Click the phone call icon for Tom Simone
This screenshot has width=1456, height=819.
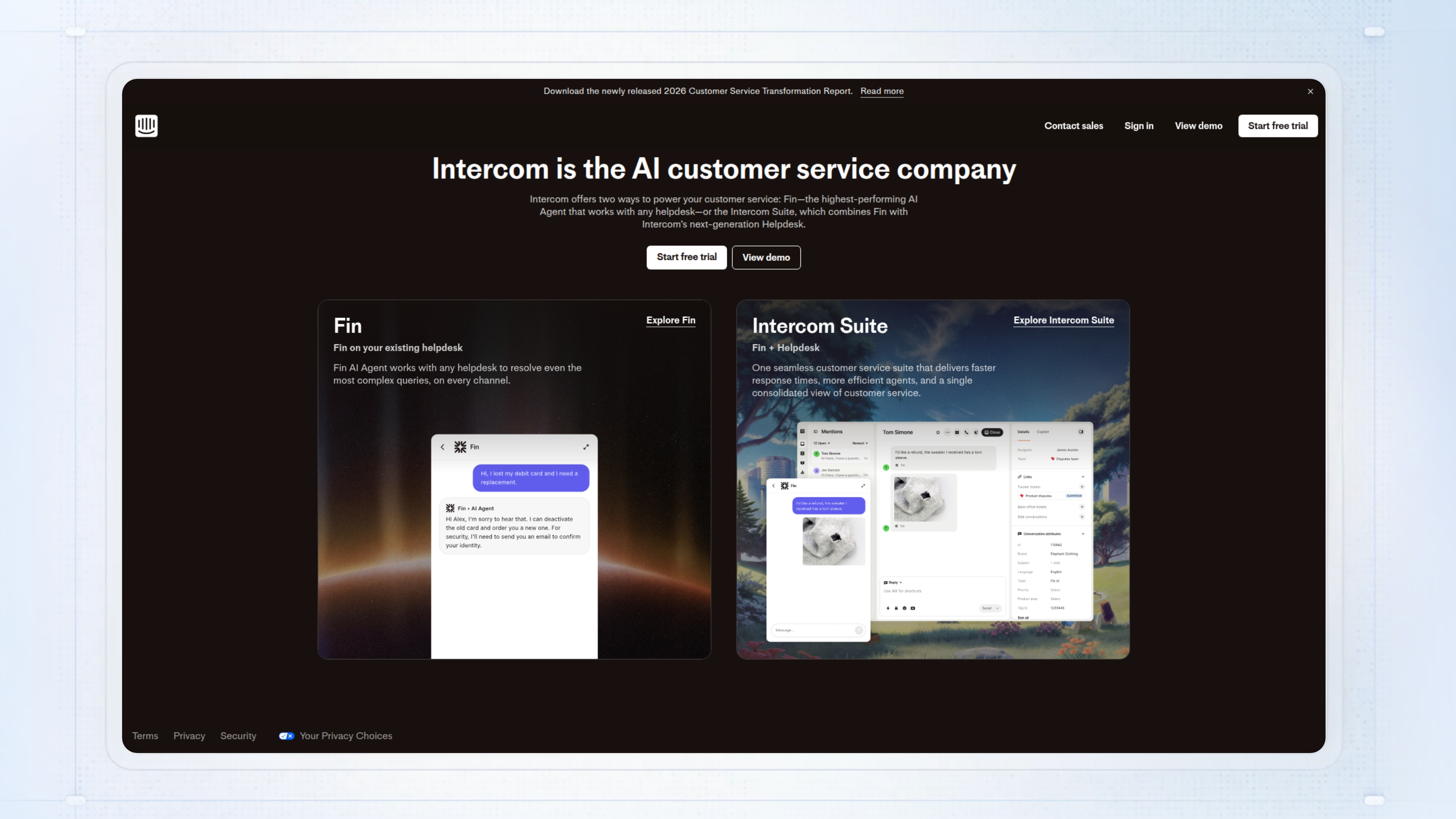click(x=966, y=432)
